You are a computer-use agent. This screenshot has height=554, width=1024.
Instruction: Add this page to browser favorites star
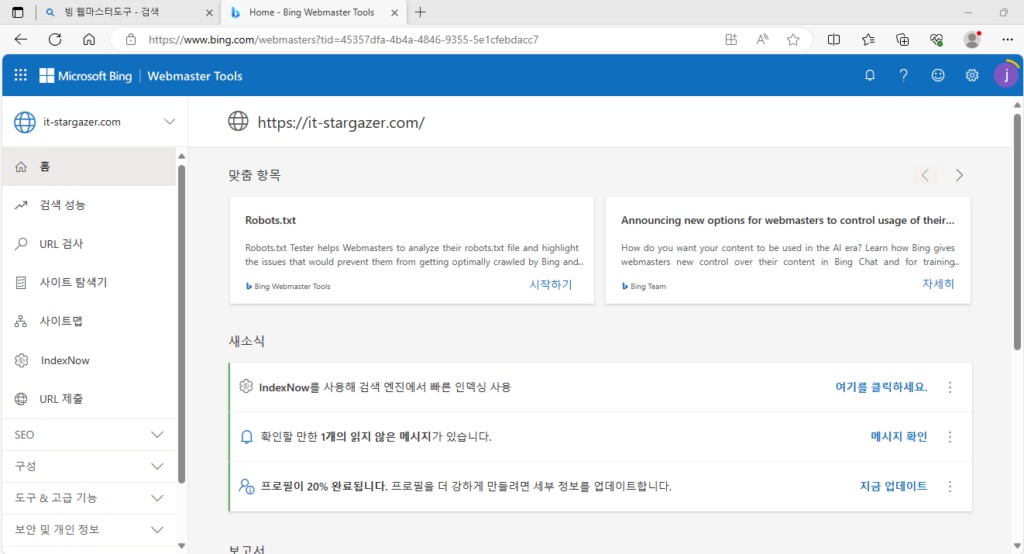click(x=793, y=40)
